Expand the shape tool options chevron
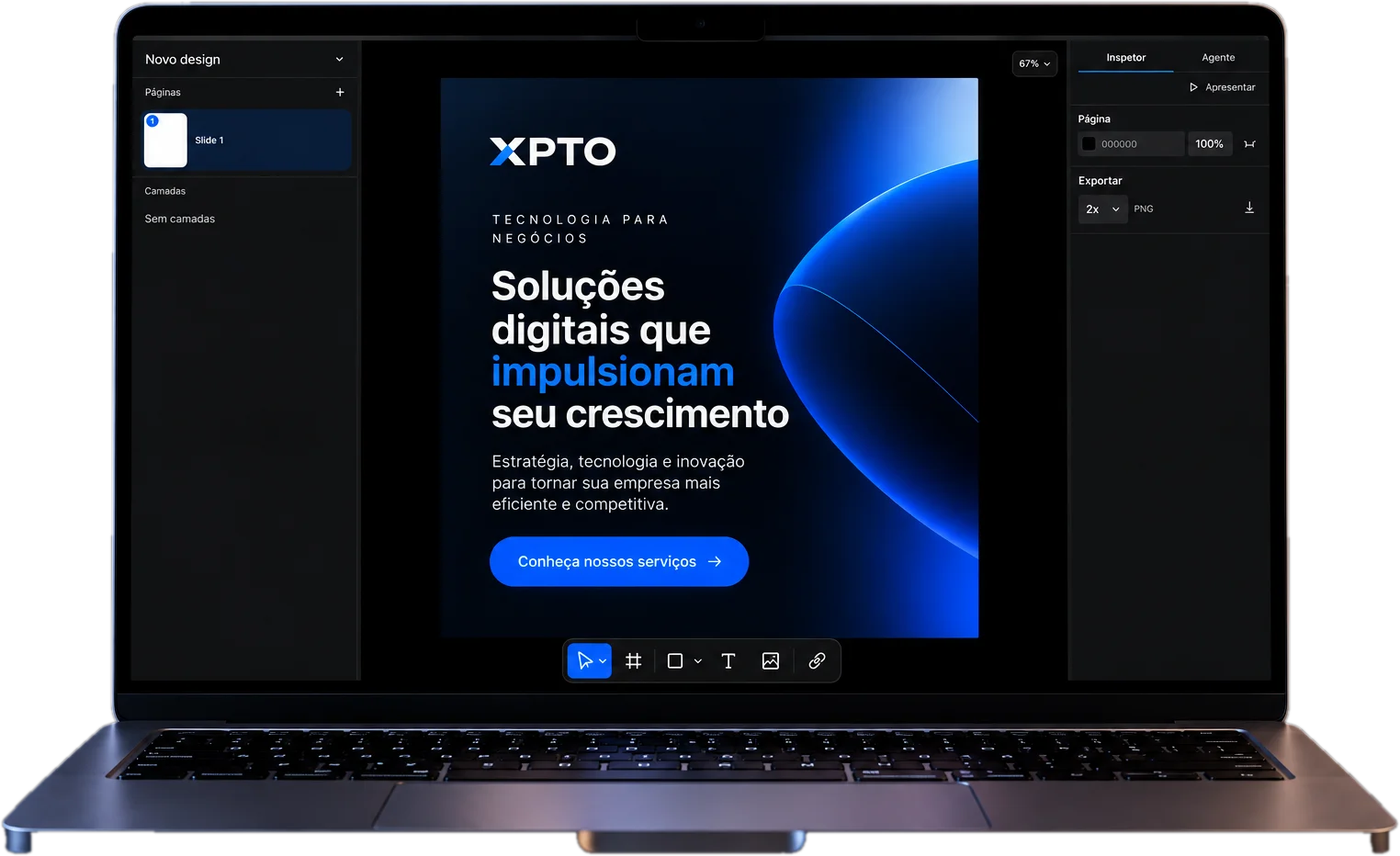 pos(698,661)
